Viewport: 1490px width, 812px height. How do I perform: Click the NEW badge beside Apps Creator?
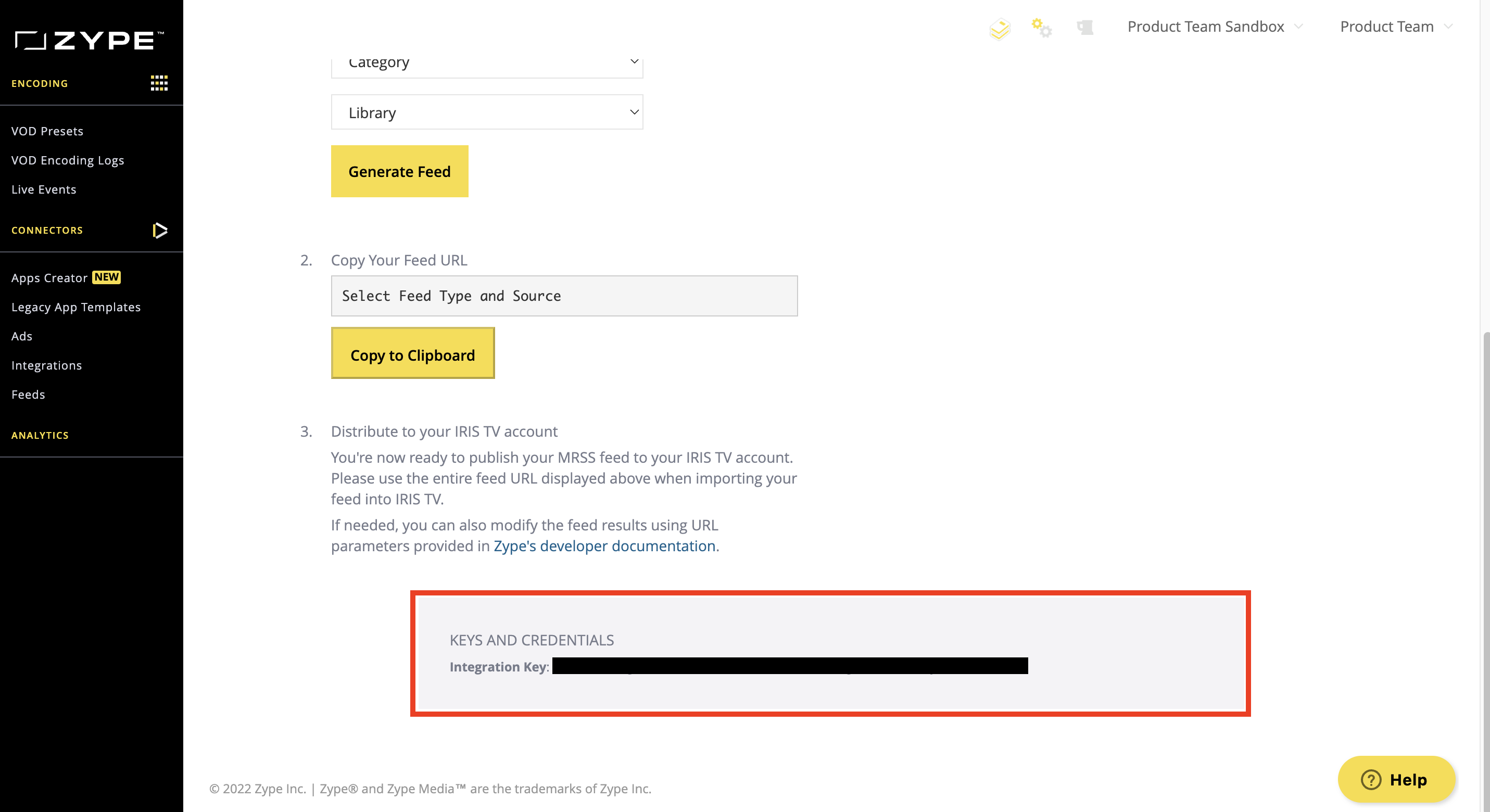coord(107,277)
